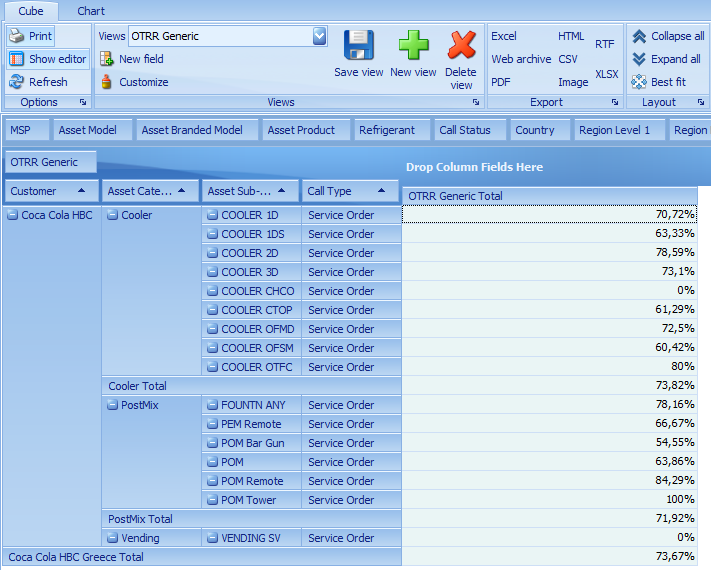This screenshot has width=711, height=570.
Task: Click the Refresh arrows icon
Action: point(17,82)
